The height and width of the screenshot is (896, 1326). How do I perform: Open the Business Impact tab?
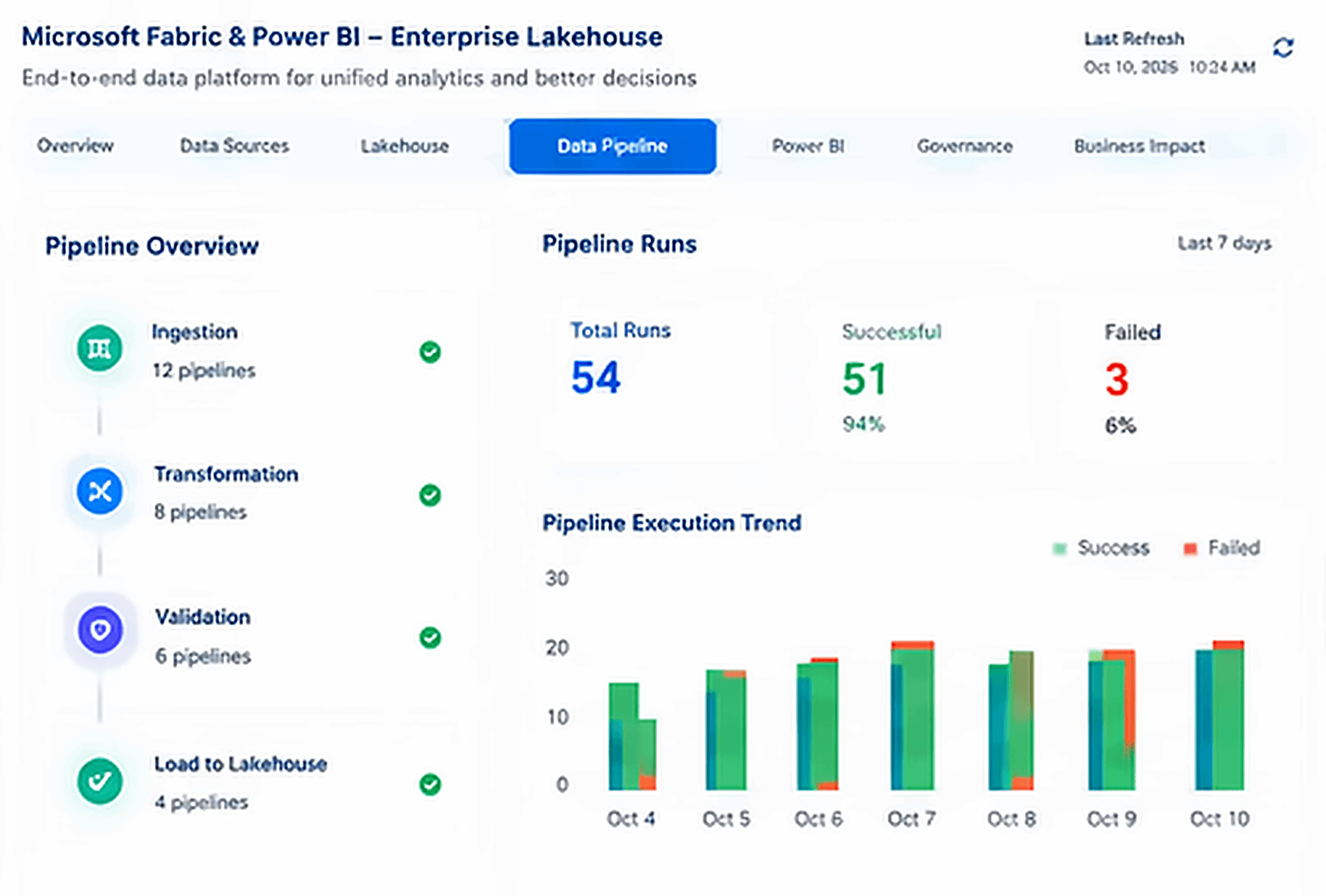tap(1139, 146)
